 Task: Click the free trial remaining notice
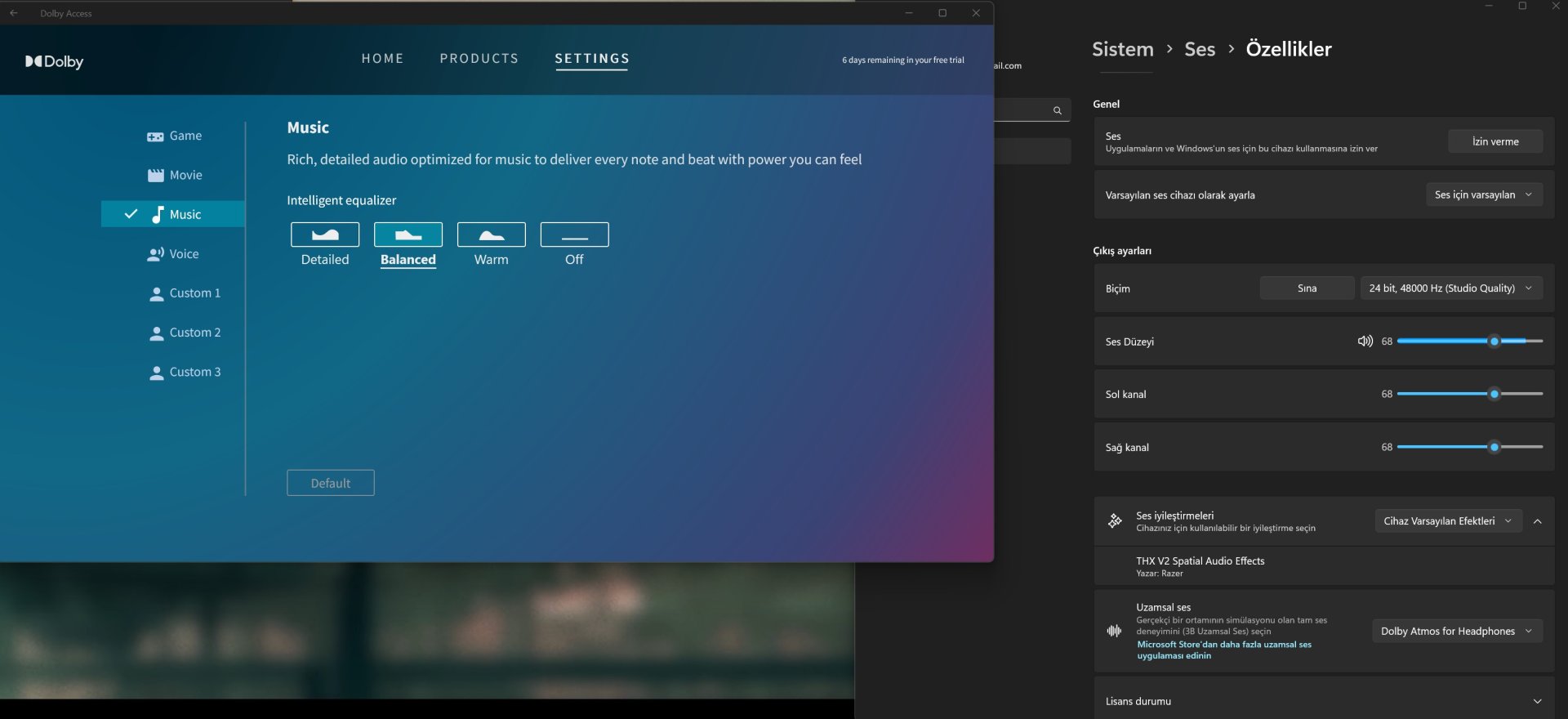[x=903, y=60]
